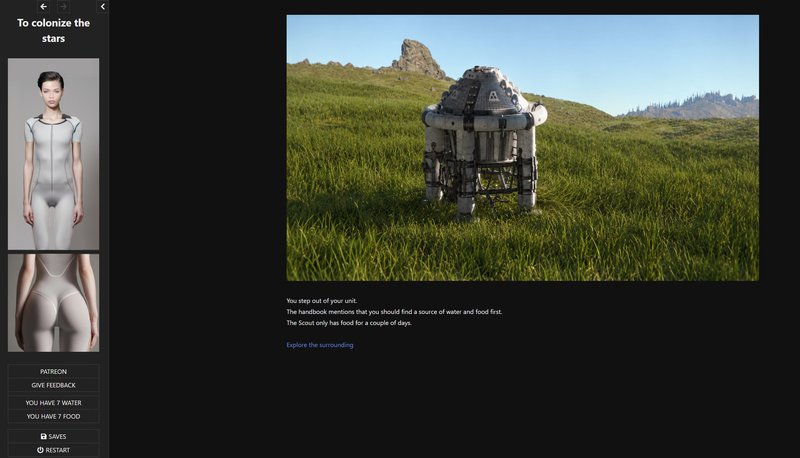Click the landing pod scene image
Image resolution: width=800 pixels, height=458 pixels.
click(x=522, y=147)
